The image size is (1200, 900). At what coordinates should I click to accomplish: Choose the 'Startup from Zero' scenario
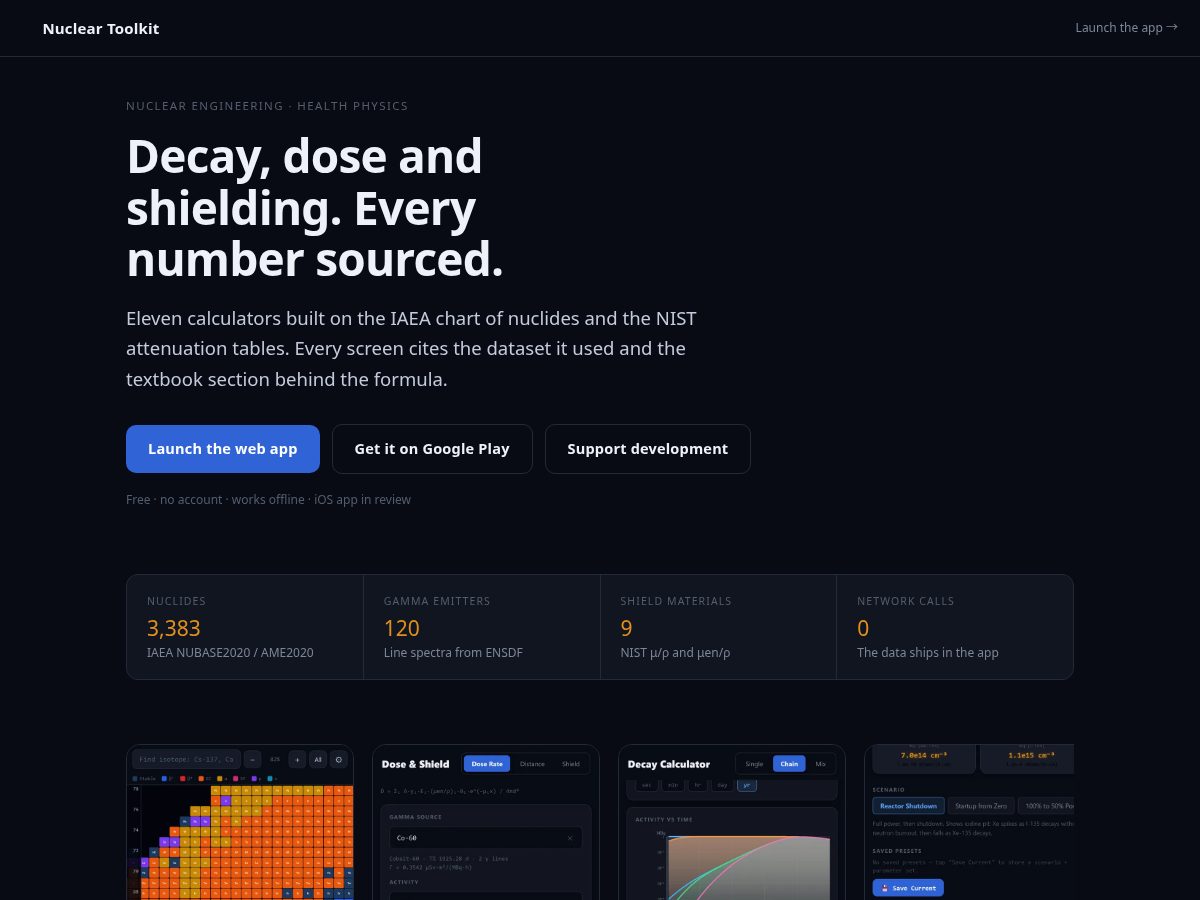981,806
